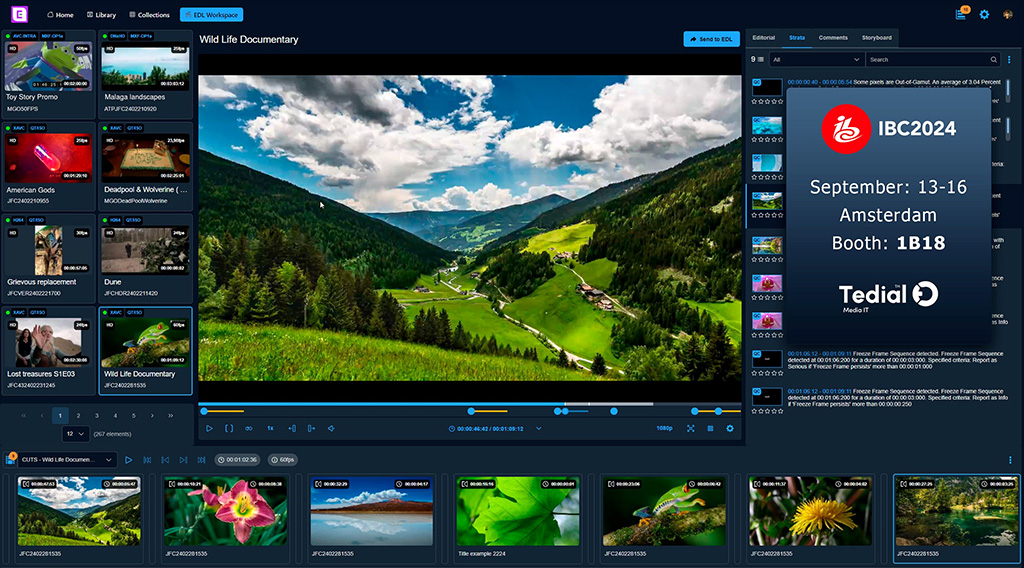Open the Strata panel three-dot menu
Image resolution: width=1024 pixels, height=568 pixels.
coord(1009,59)
